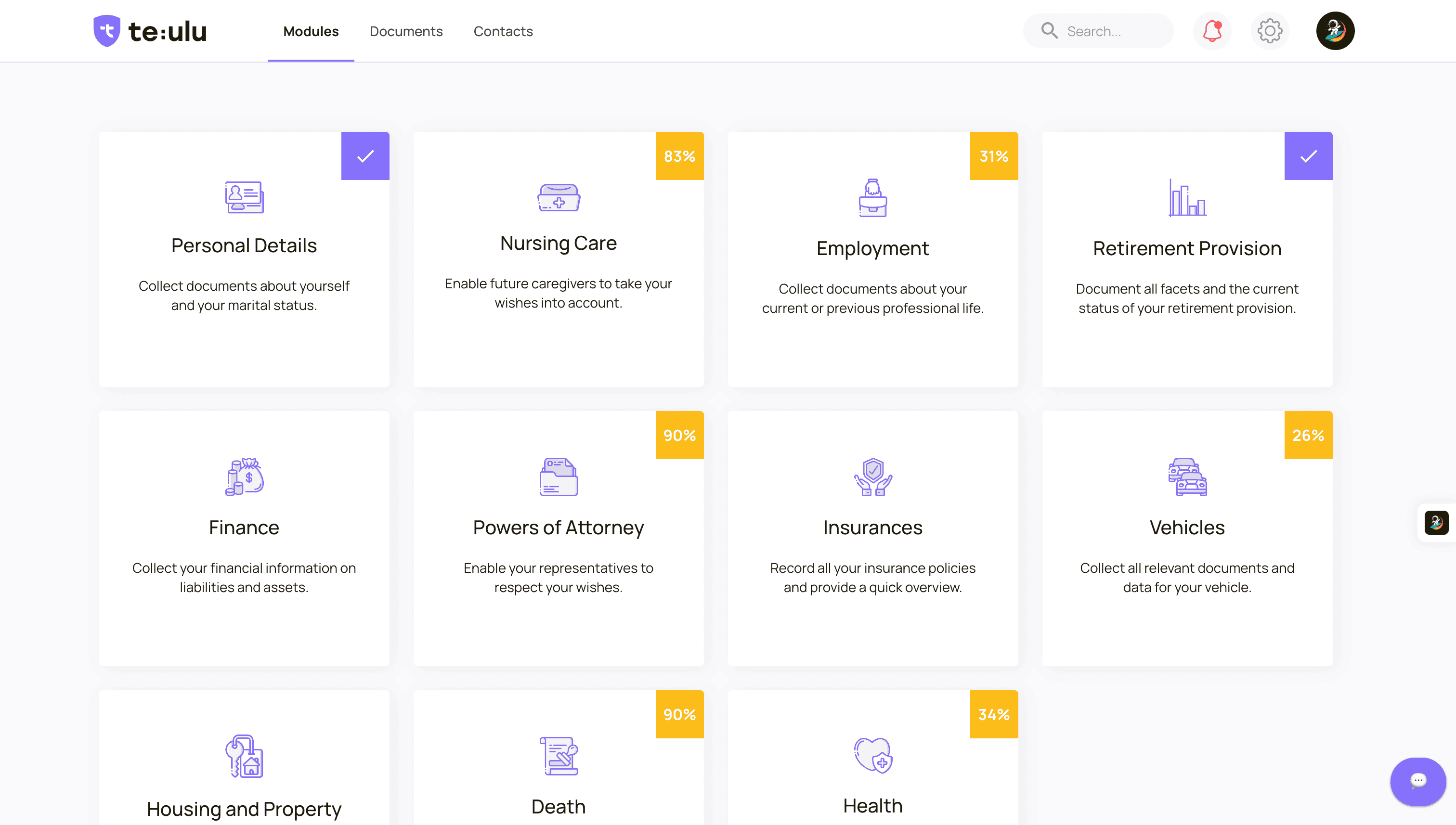Image resolution: width=1456 pixels, height=825 pixels.
Task: Click inside the search field
Action: [x=1111, y=31]
